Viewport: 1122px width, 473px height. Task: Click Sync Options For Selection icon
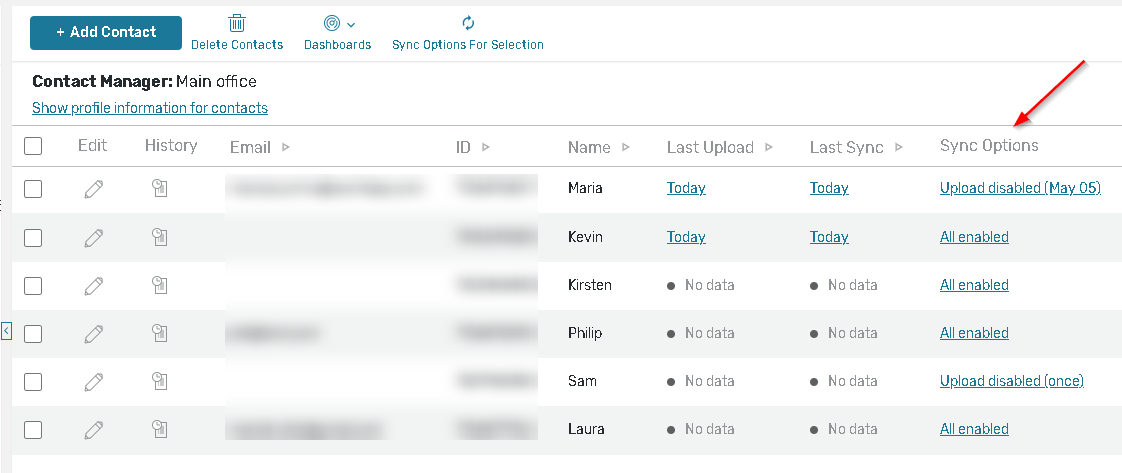(468, 24)
